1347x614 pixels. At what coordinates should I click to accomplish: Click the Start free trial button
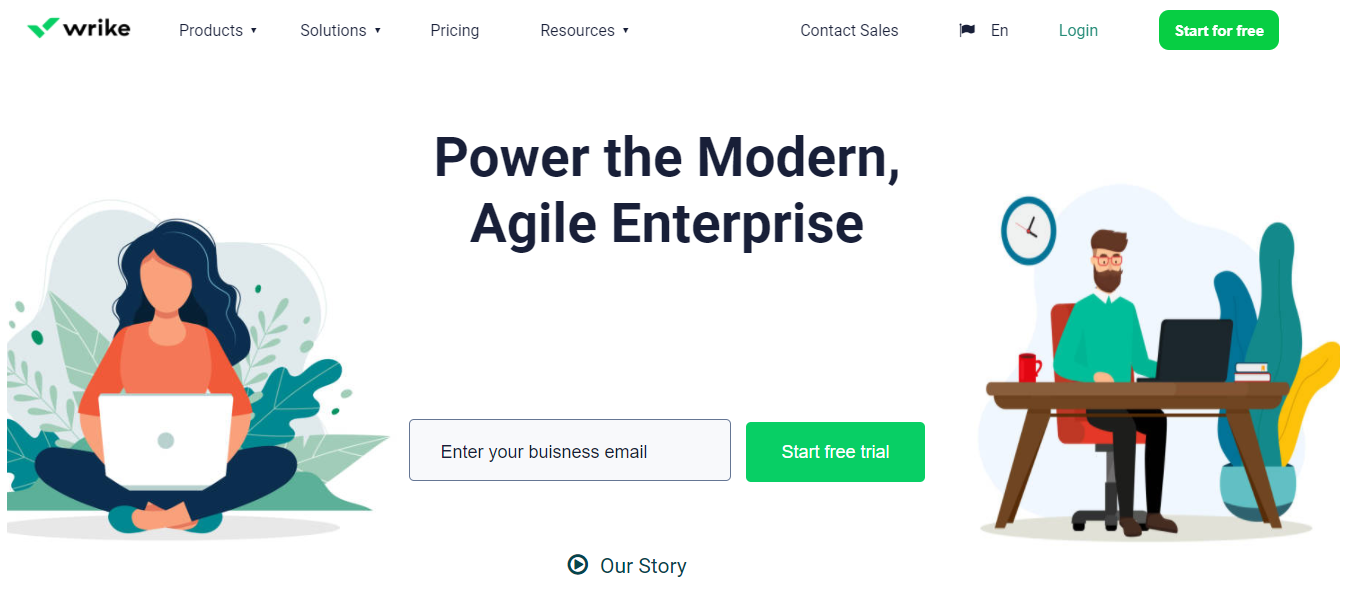835,452
